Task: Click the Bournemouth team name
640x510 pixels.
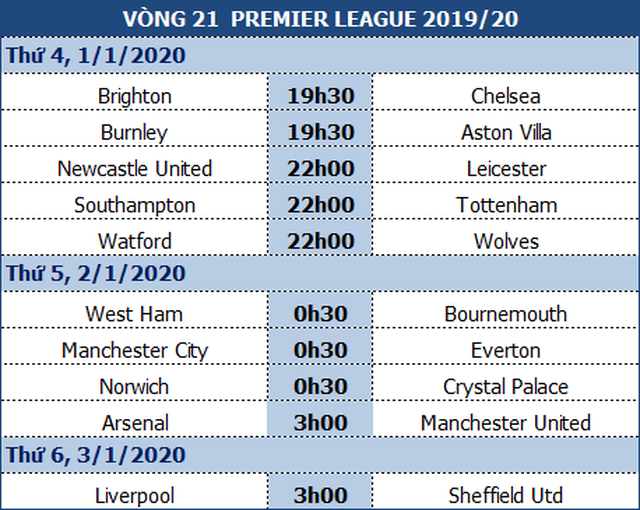Action: 506,314
